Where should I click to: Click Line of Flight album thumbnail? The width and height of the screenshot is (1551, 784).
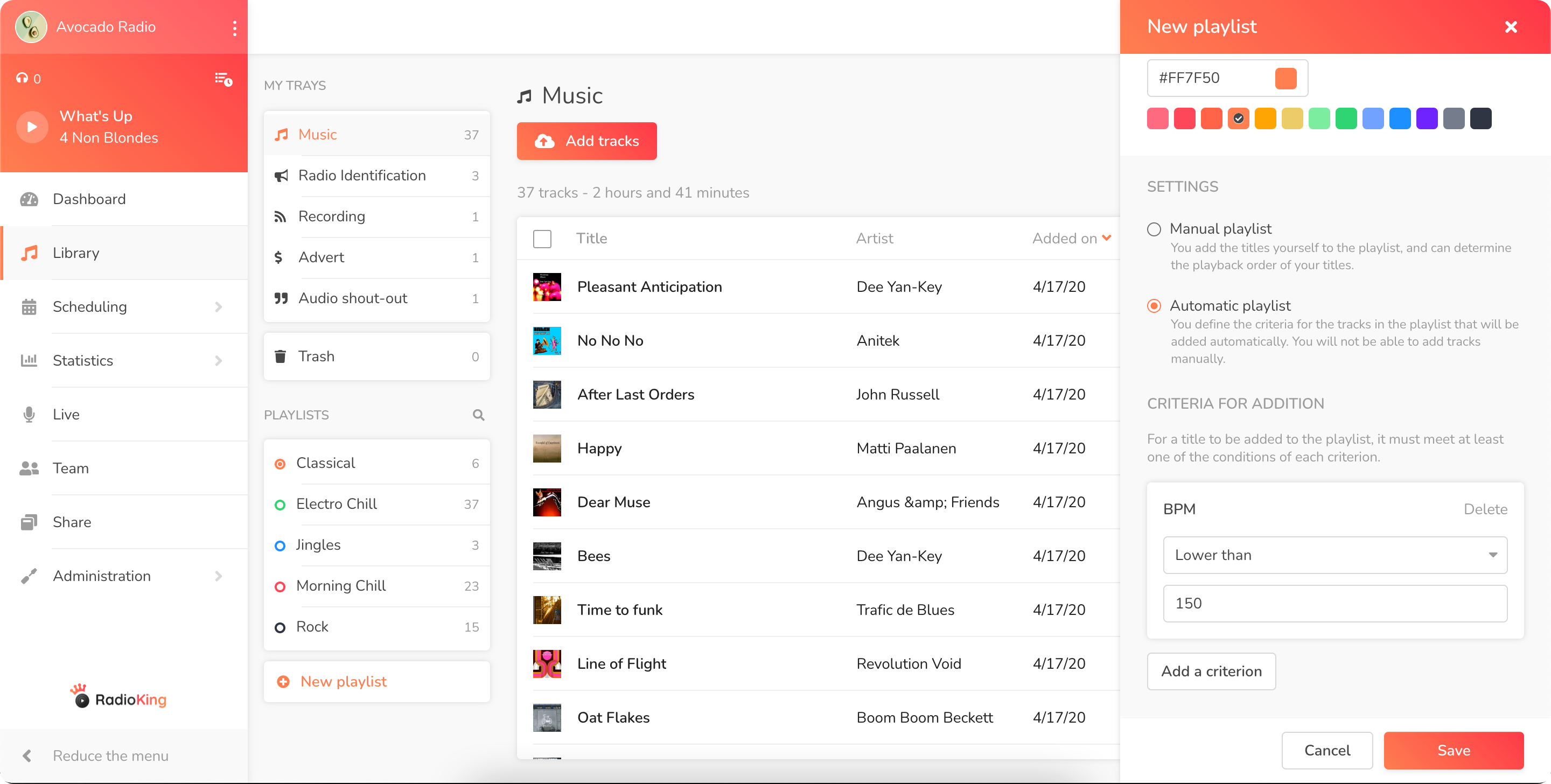547,663
